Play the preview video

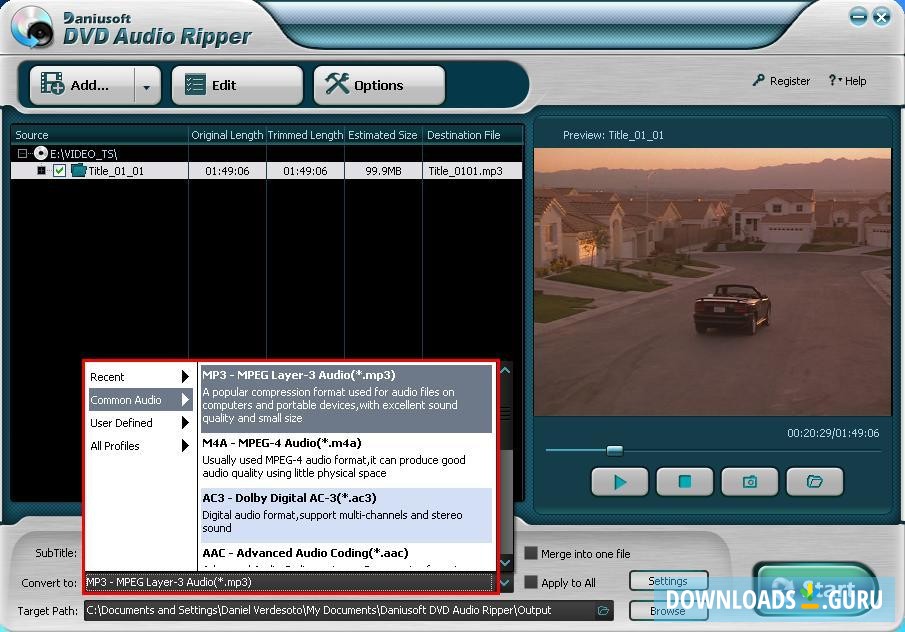point(620,482)
